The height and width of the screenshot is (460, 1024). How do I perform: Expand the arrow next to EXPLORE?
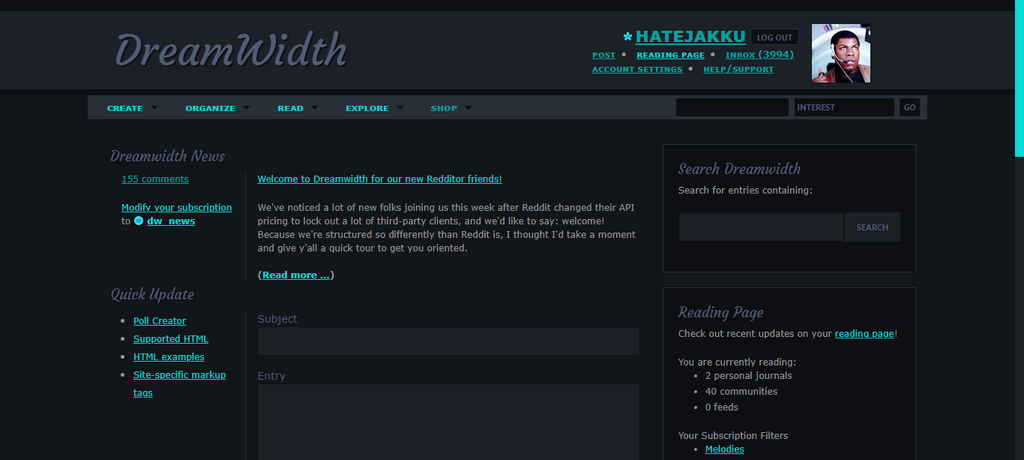400,108
